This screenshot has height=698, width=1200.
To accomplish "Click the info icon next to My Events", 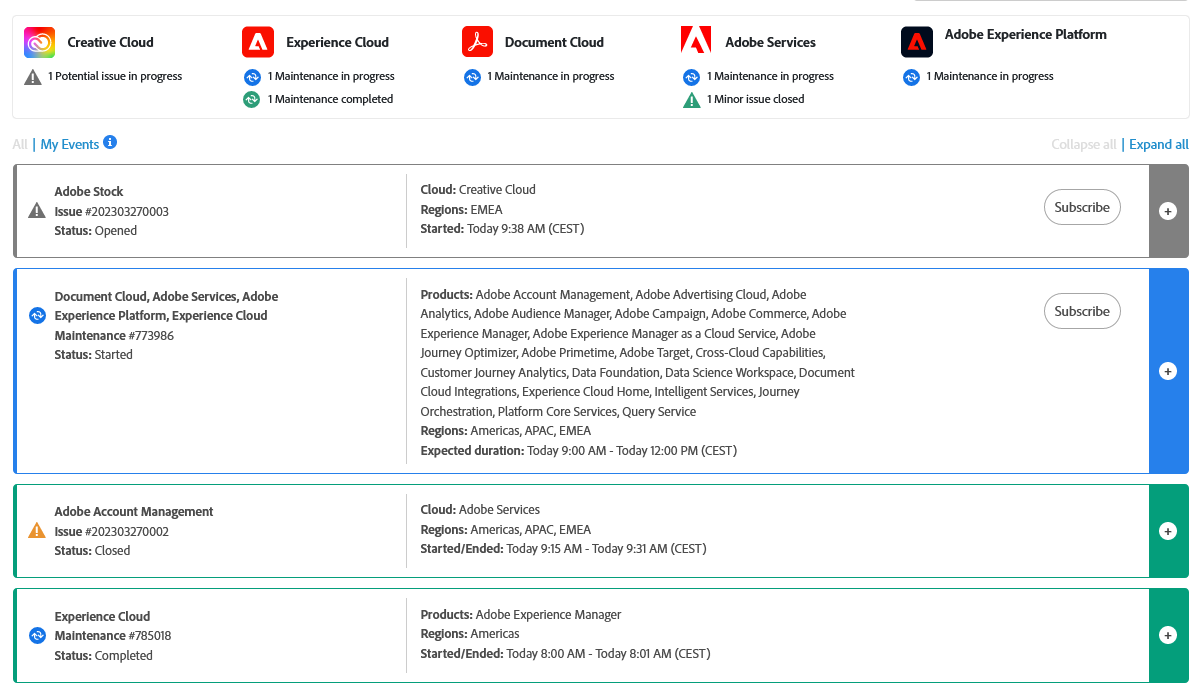I will pyautogui.click(x=110, y=143).
